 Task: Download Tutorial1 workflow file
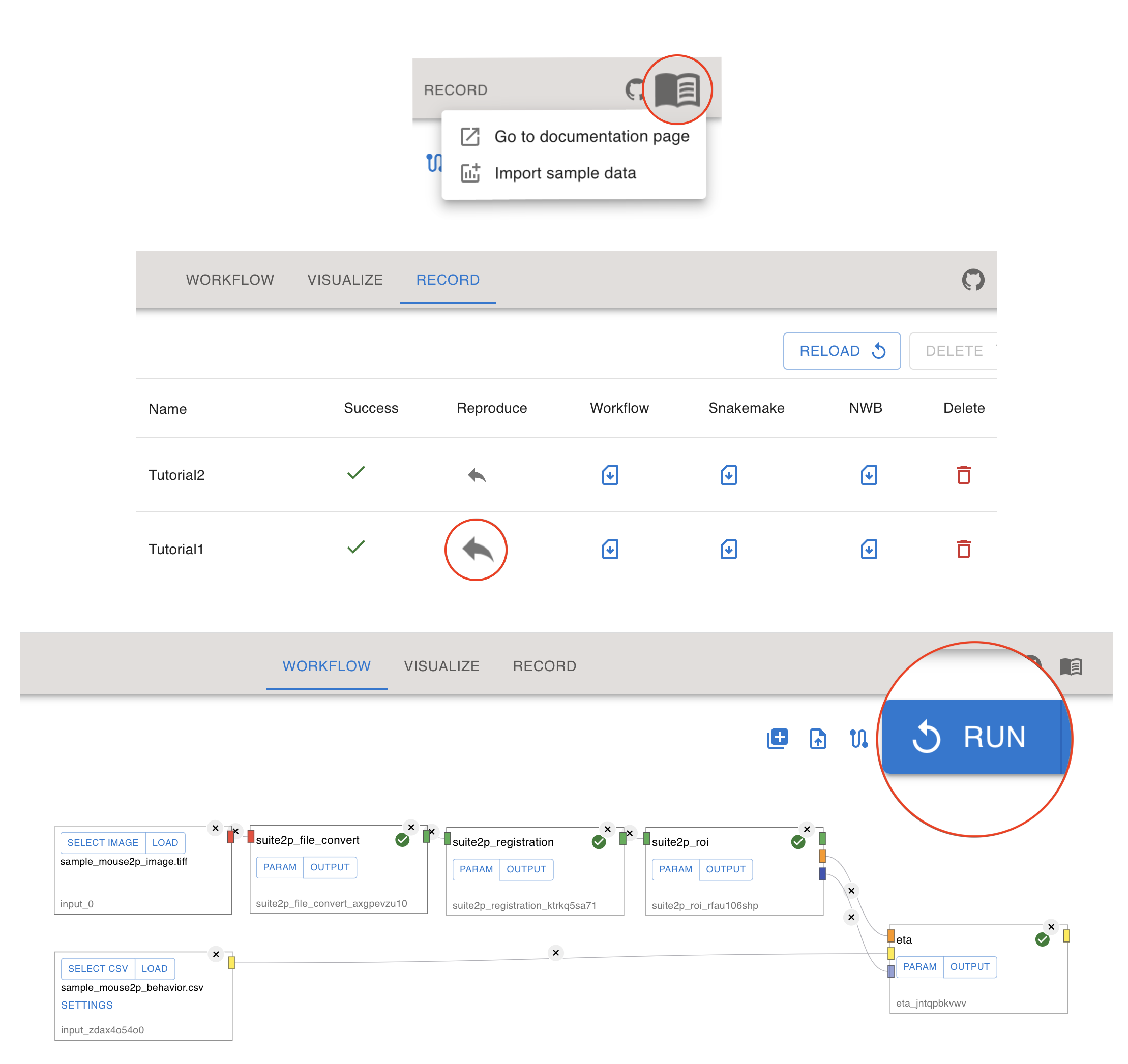click(x=610, y=549)
